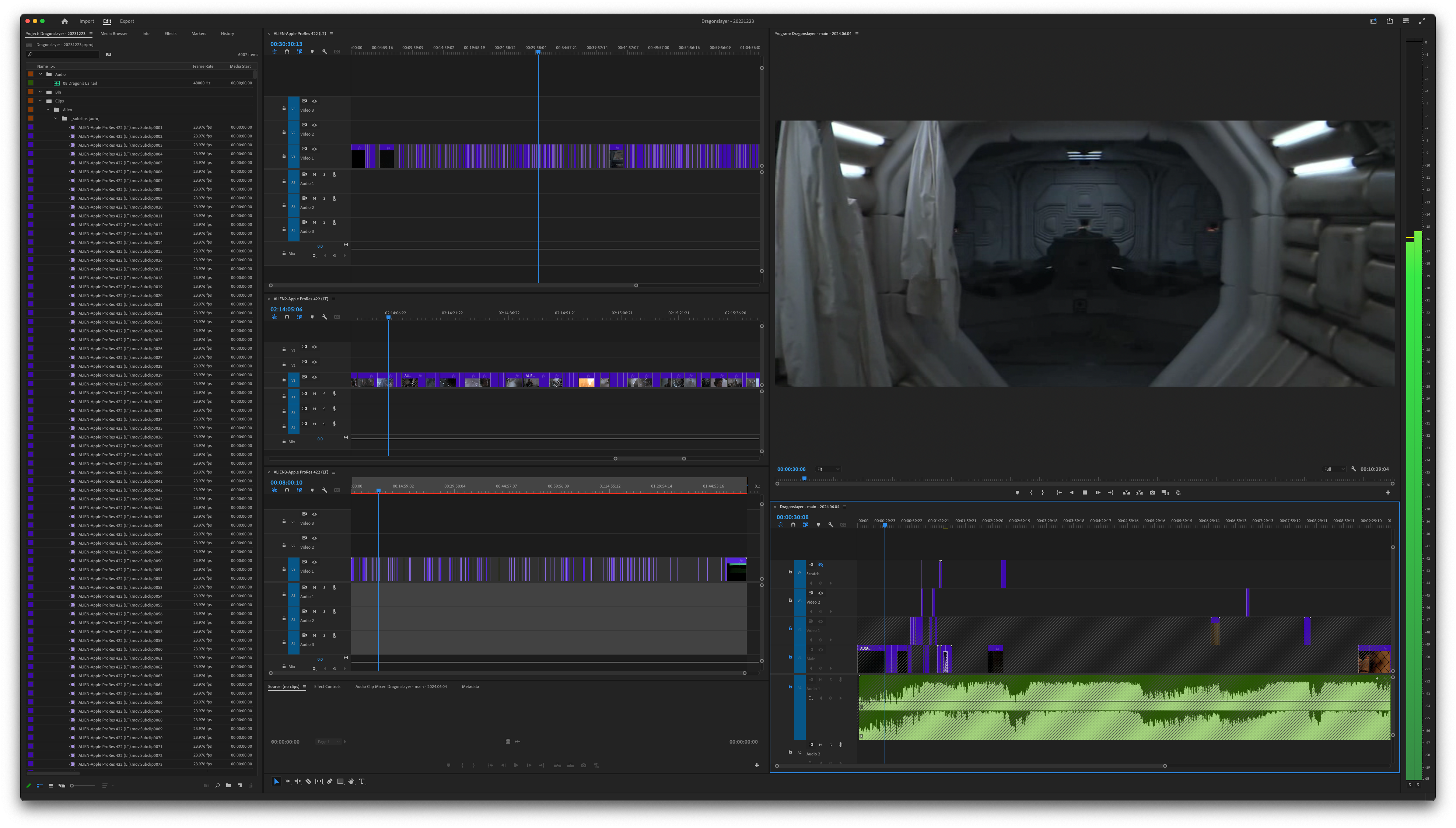
Task: Collapse the Audio bin
Action: point(41,74)
